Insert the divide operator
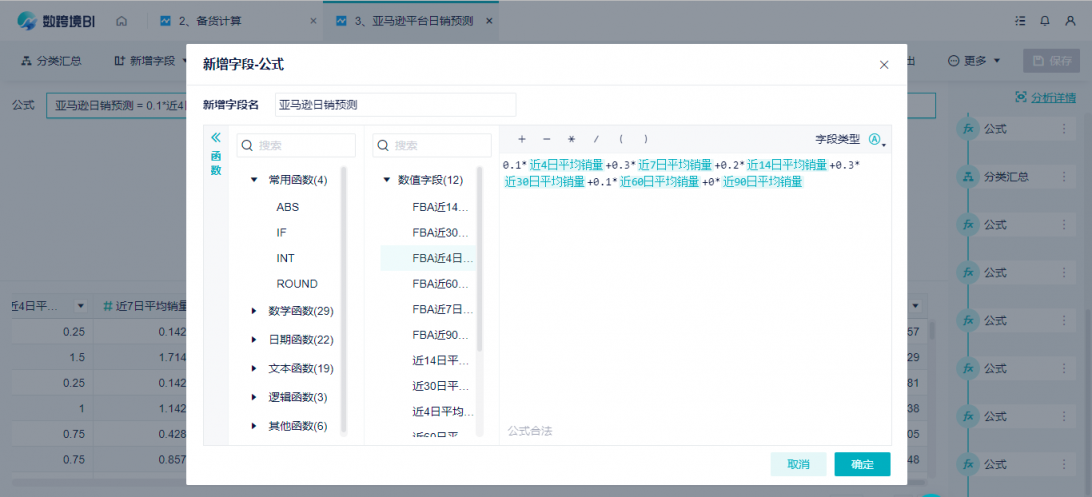1092x497 pixels. pos(596,139)
